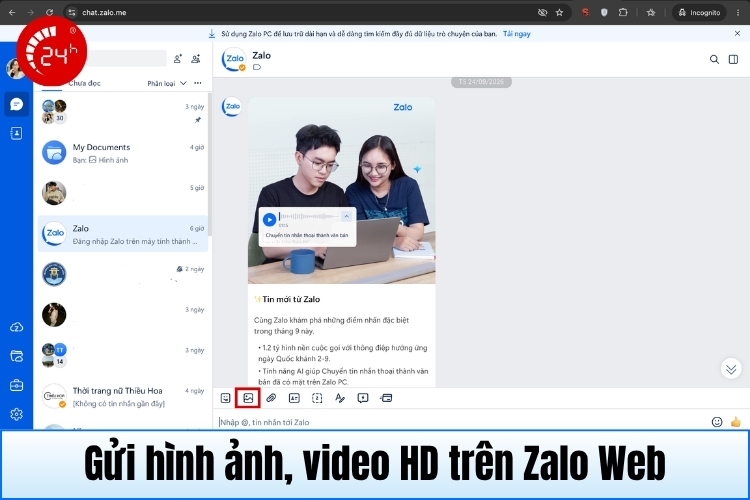Image resolution: width=750 pixels, height=500 pixels.
Task: Open the emoji picker in message box
Action: point(717,422)
